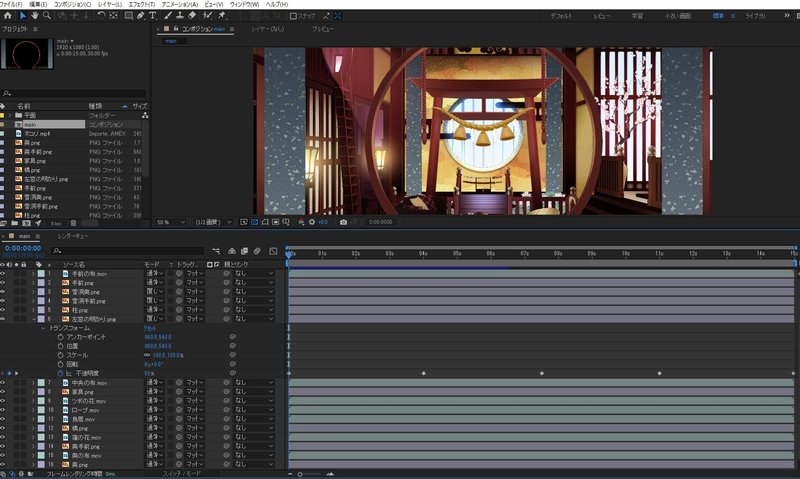Open the 編集(E) menu
Viewport: 800px width, 479px height.
(38, 4)
